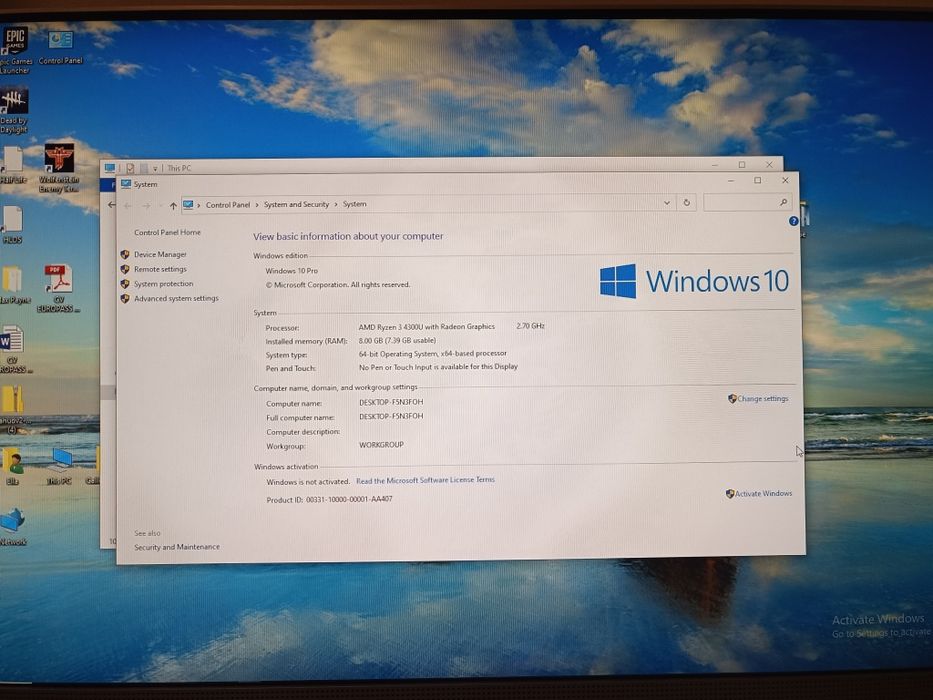
Task: Open the Word document icon on desktop
Action: point(13,349)
